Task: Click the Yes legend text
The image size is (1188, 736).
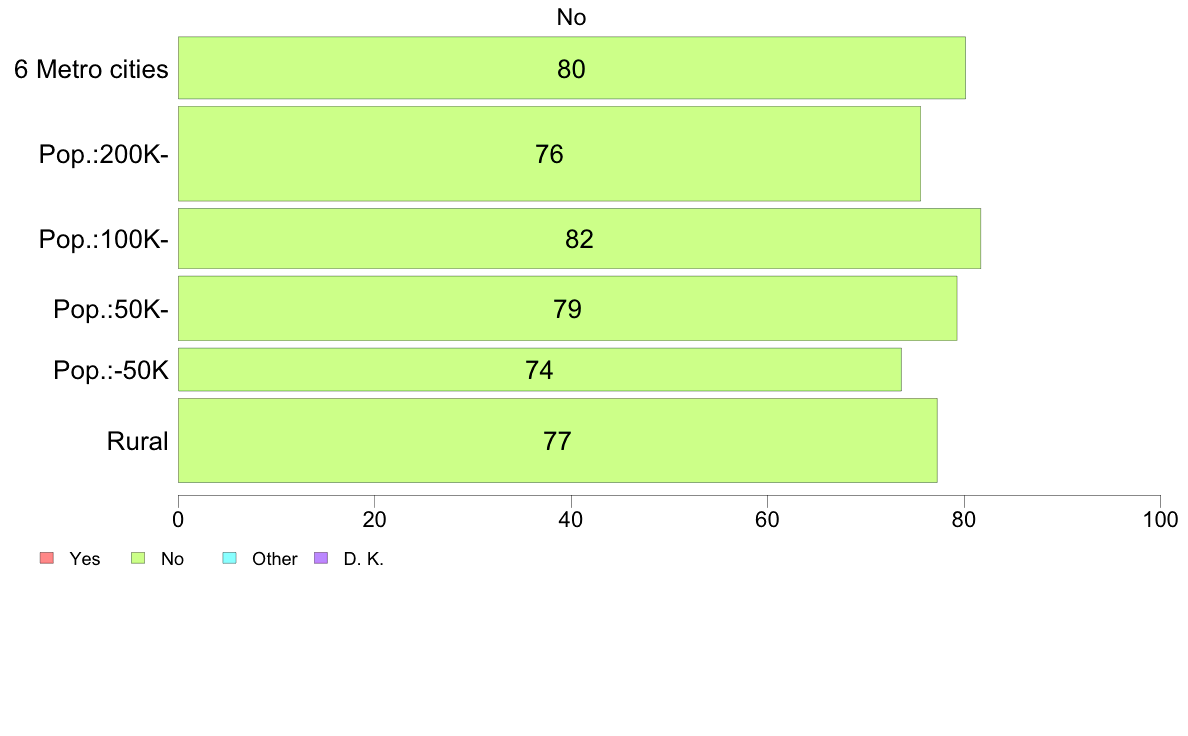Action: click(85, 559)
